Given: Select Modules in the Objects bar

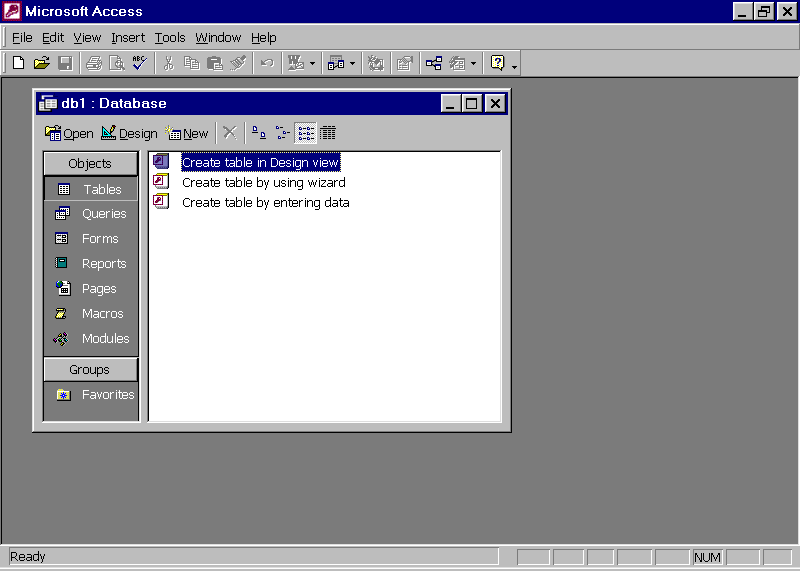Looking at the screenshot, I should click(91, 339).
